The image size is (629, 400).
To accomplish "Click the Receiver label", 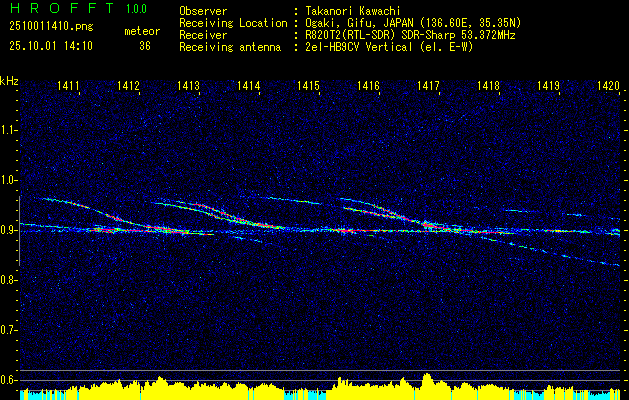I will tap(203, 35).
